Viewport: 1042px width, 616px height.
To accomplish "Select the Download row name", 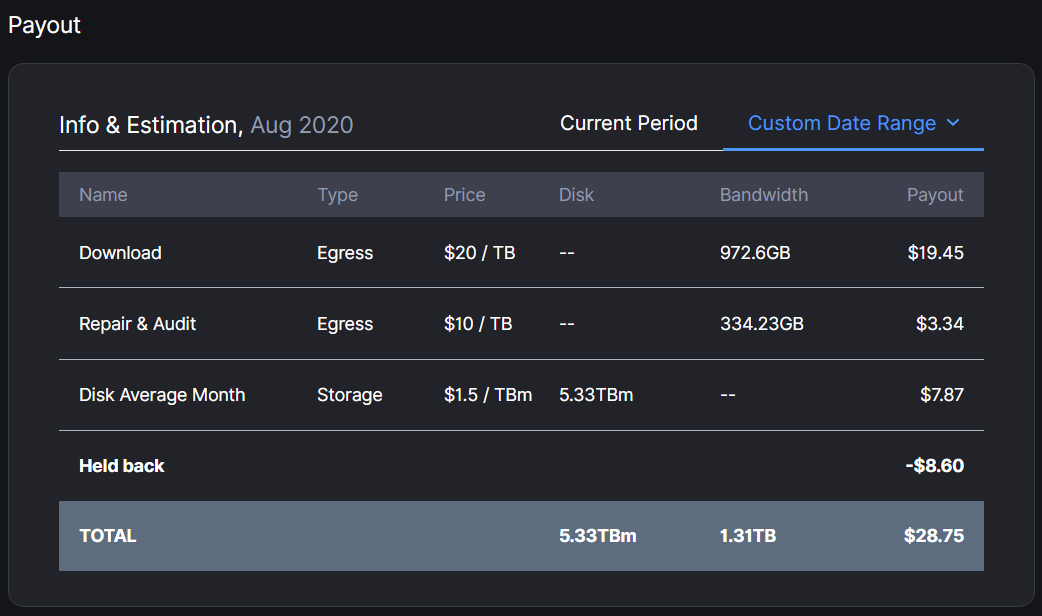I will coord(120,253).
